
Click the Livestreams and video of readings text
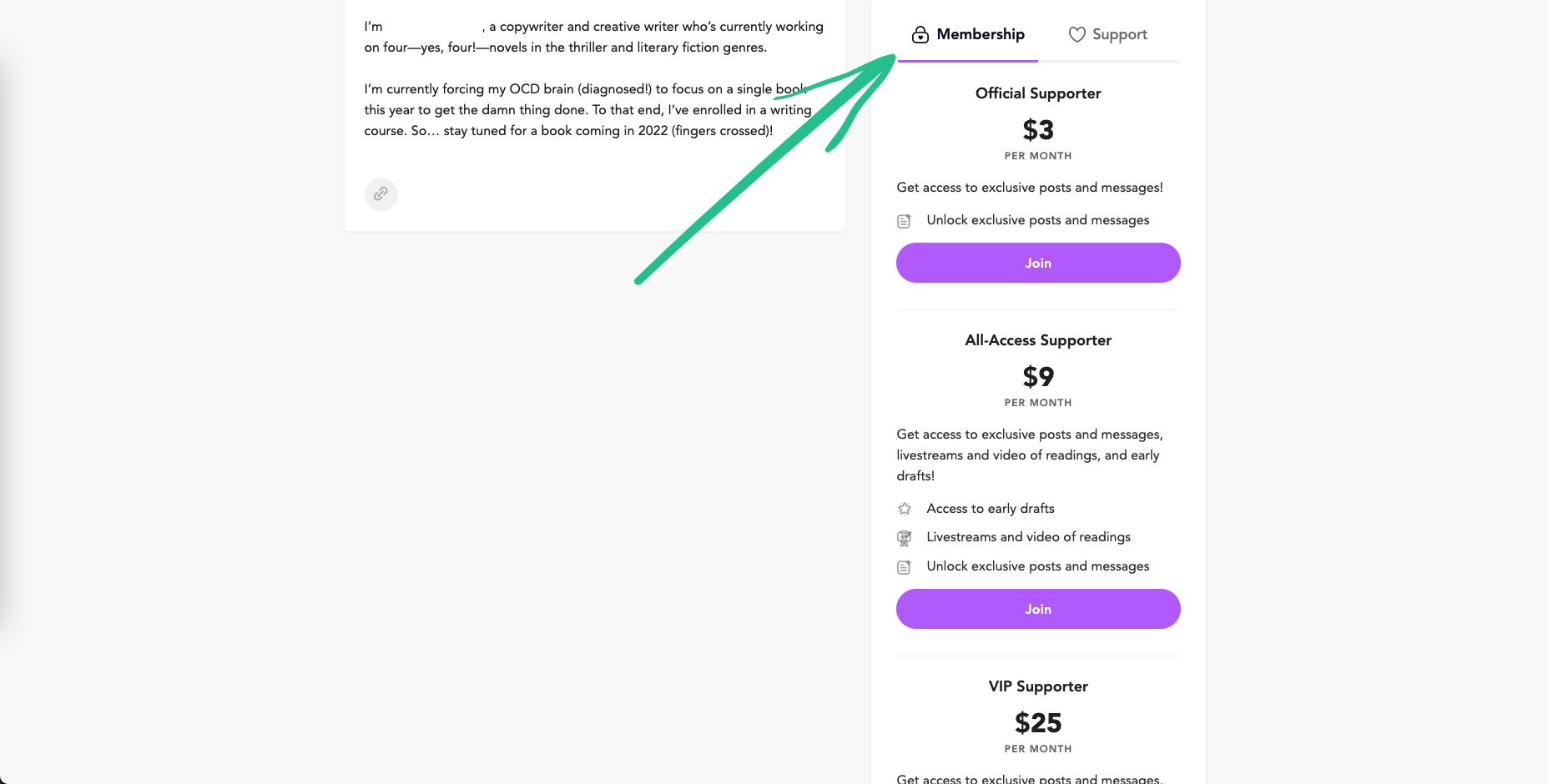coord(1028,537)
